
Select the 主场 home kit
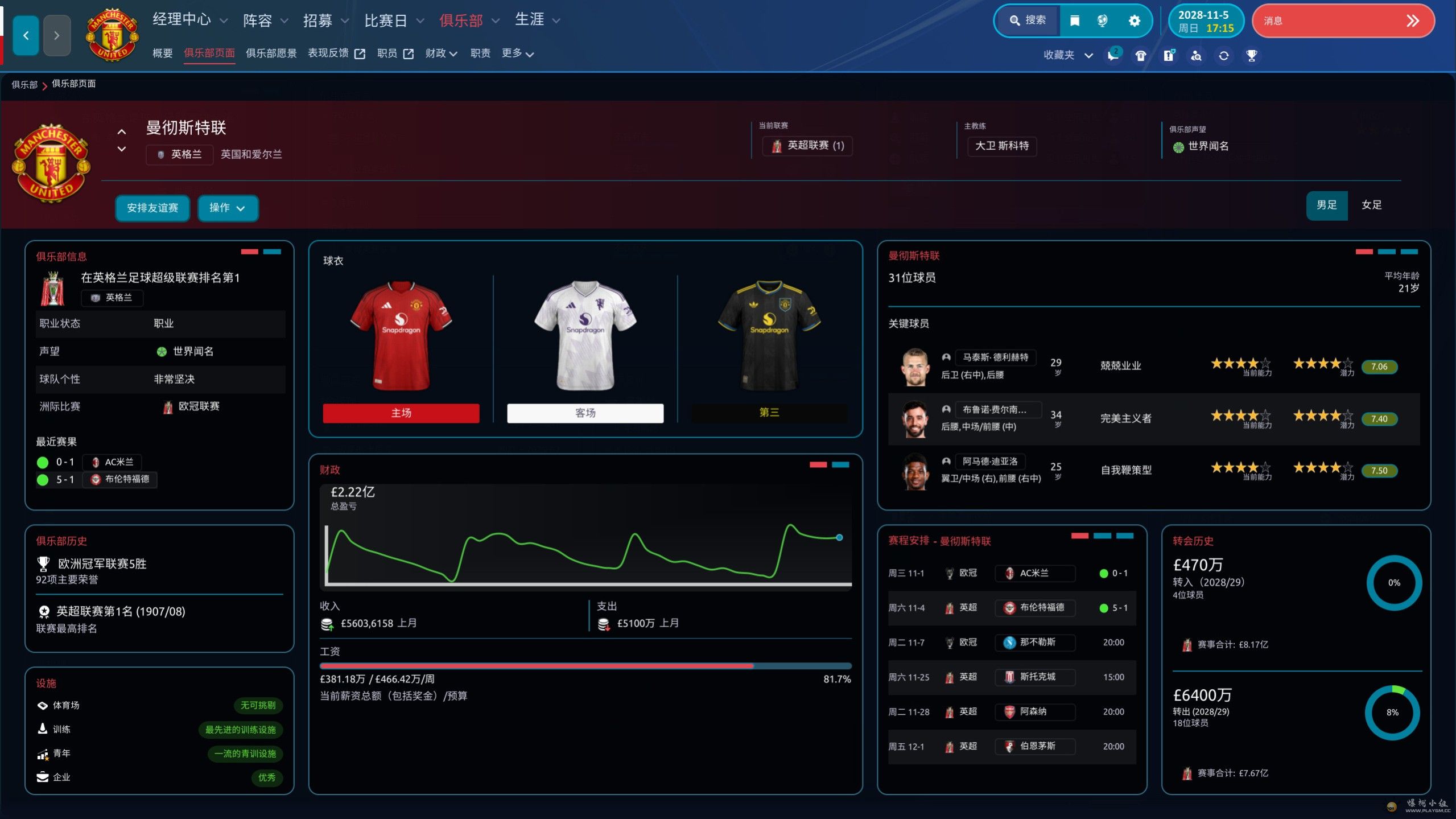click(x=401, y=413)
